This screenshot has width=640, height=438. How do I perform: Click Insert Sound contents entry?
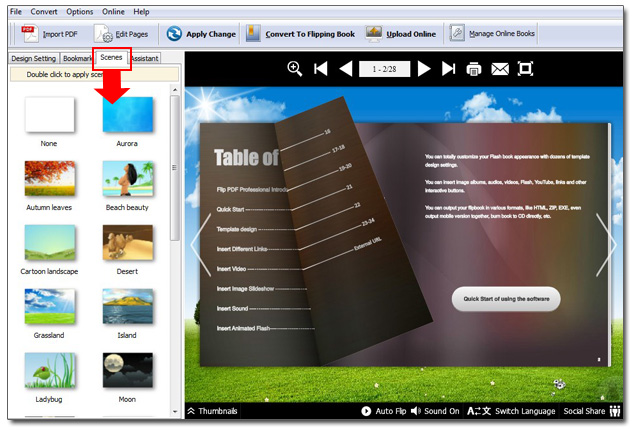(x=232, y=308)
